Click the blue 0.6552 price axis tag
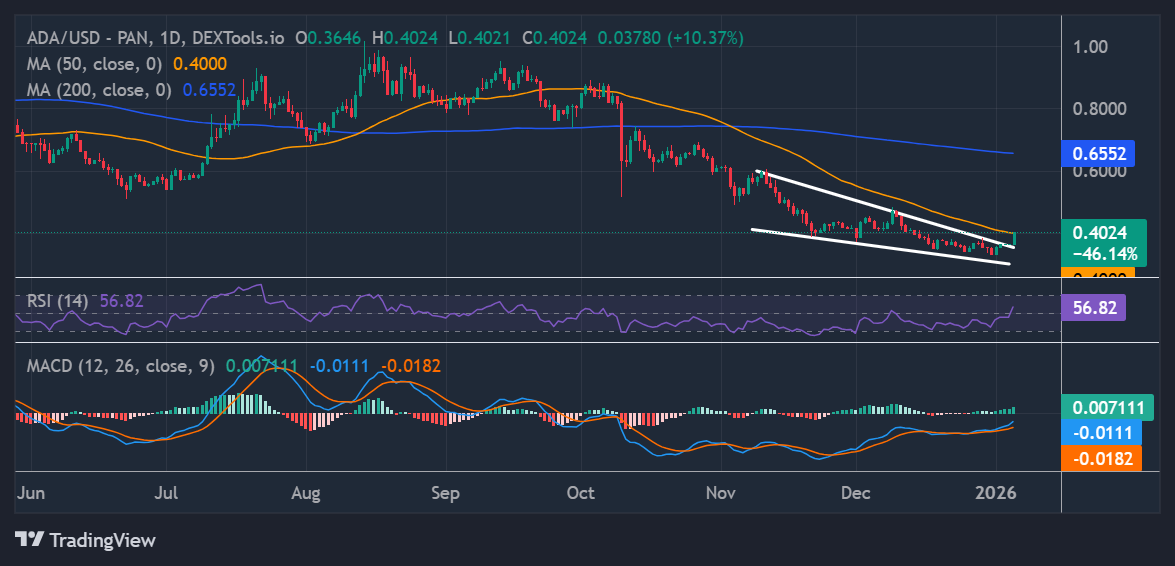1175x566 pixels. [x=1100, y=153]
